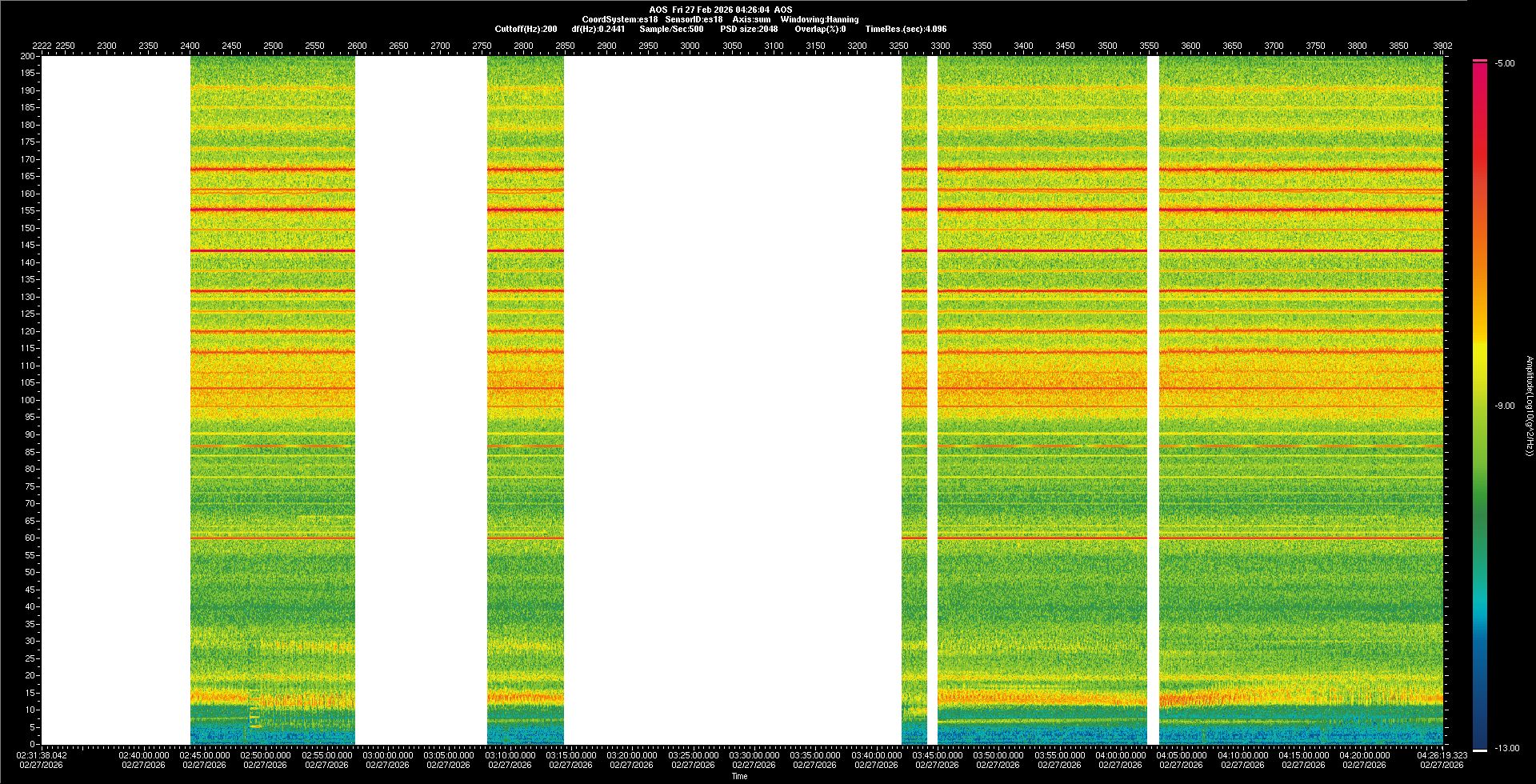Screen dimensions: 1536x784
Task: Click the 02:31:38.042 start time label
Action: 42,755
